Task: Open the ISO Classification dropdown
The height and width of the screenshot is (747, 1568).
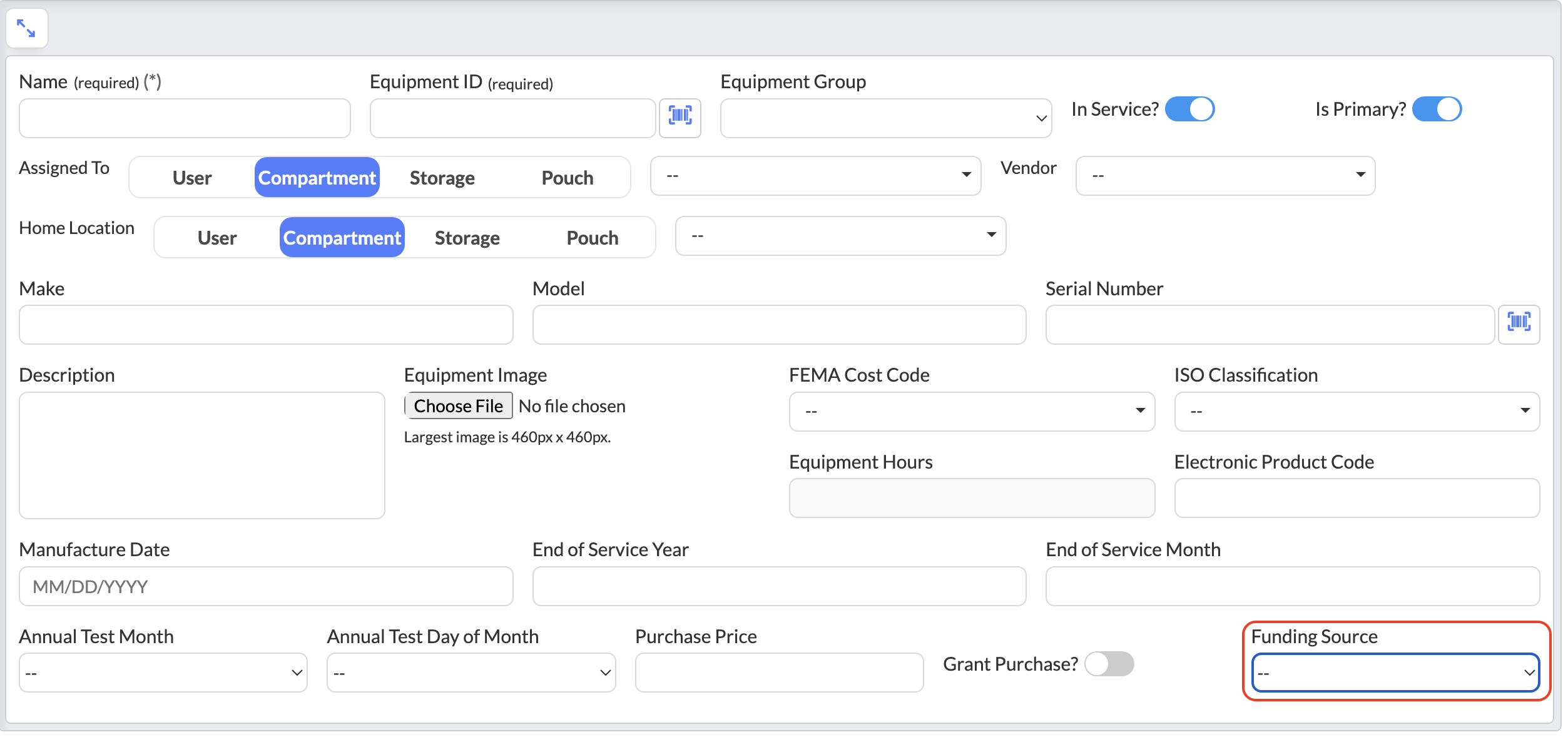Action: tap(1357, 412)
